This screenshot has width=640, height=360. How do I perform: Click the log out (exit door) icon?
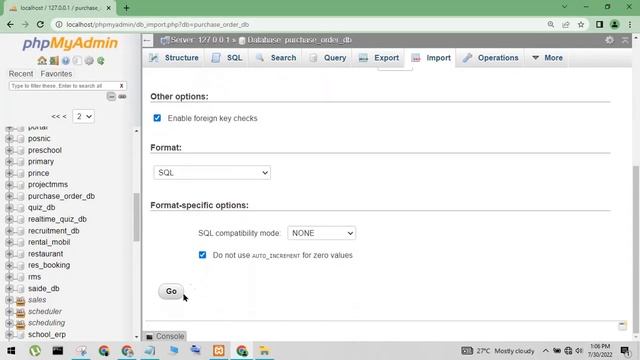pyautogui.click(x=54, y=61)
